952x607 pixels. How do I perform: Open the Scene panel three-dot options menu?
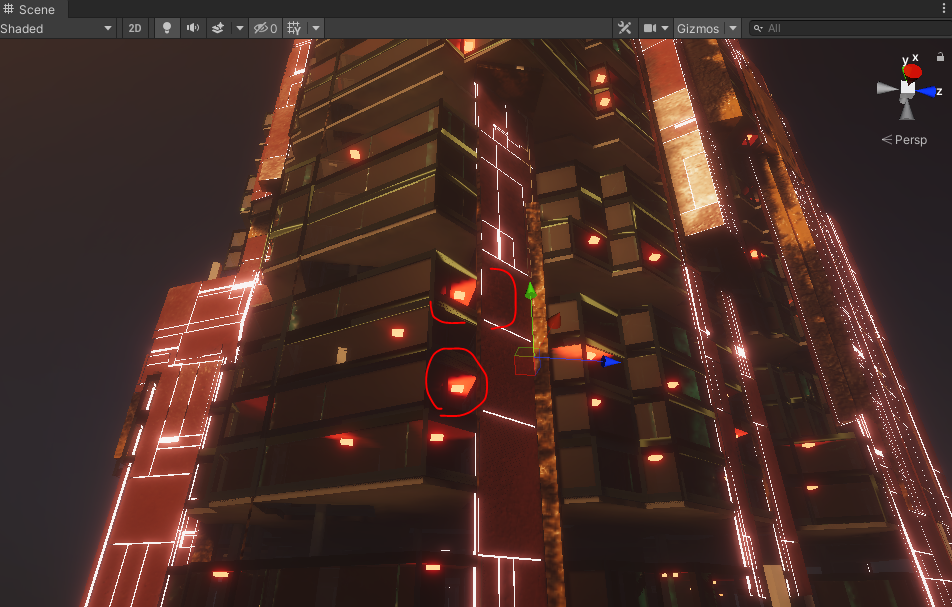click(x=943, y=9)
